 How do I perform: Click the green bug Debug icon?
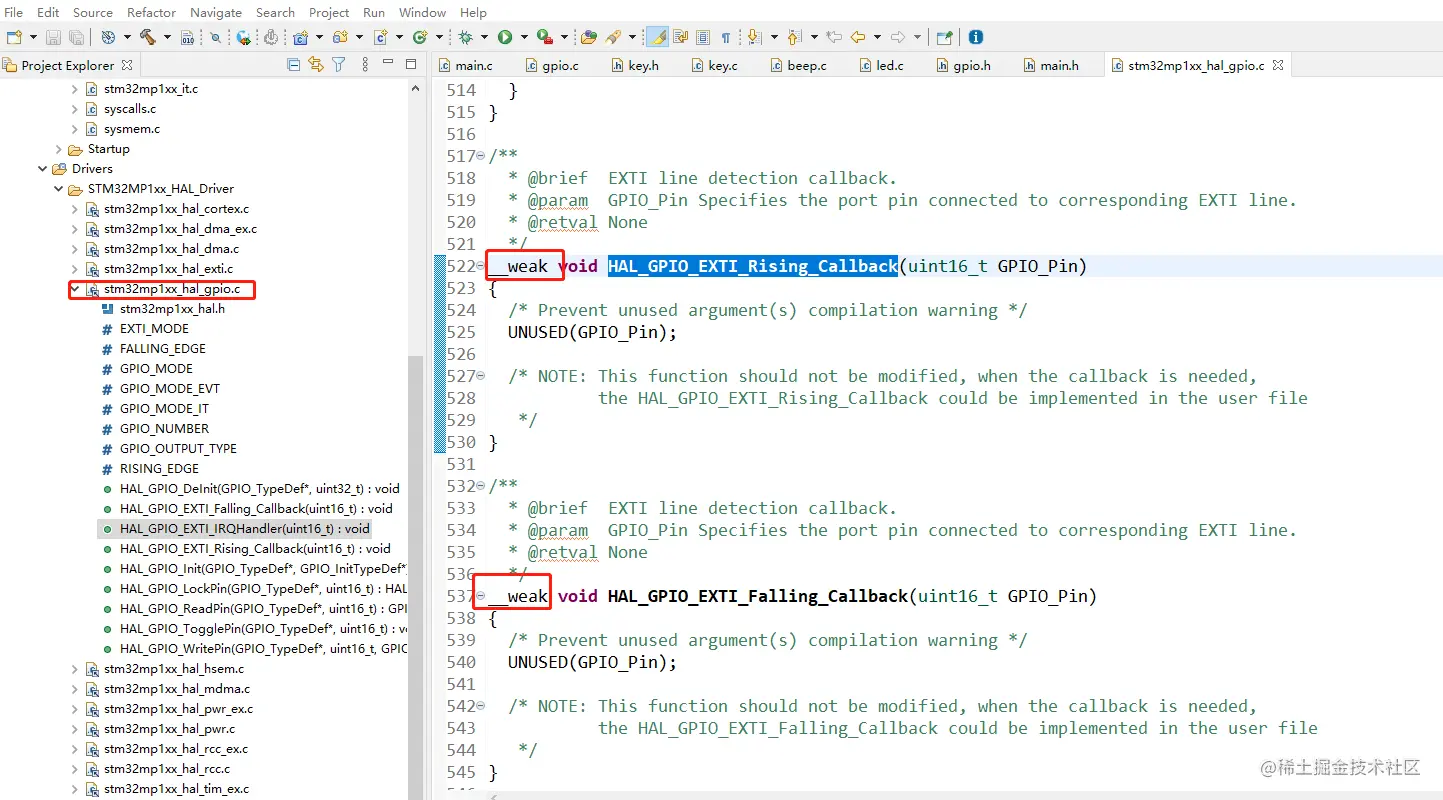pyautogui.click(x=465, y=37)
